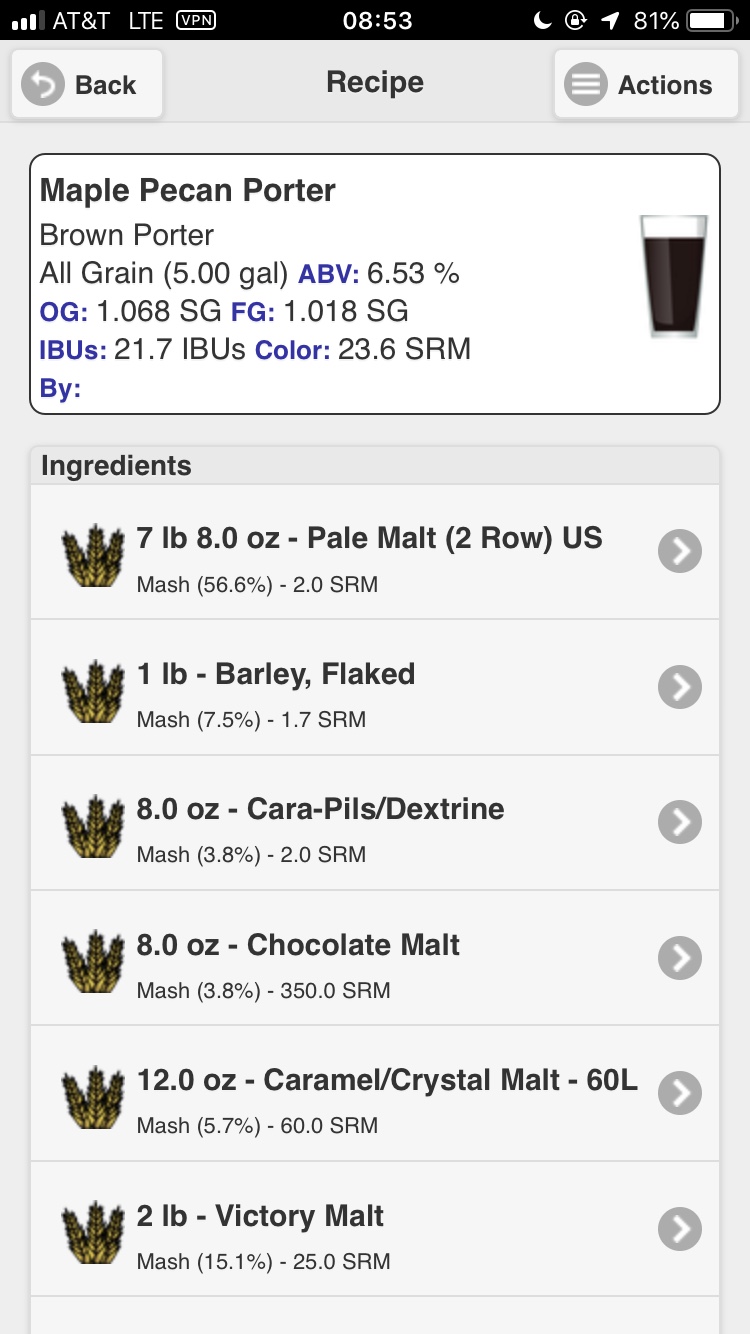The width and height of the screenshot is (750, 1334).
Task: Tap the grain icon beside Barley, Flaked
Action: point(93,690)
